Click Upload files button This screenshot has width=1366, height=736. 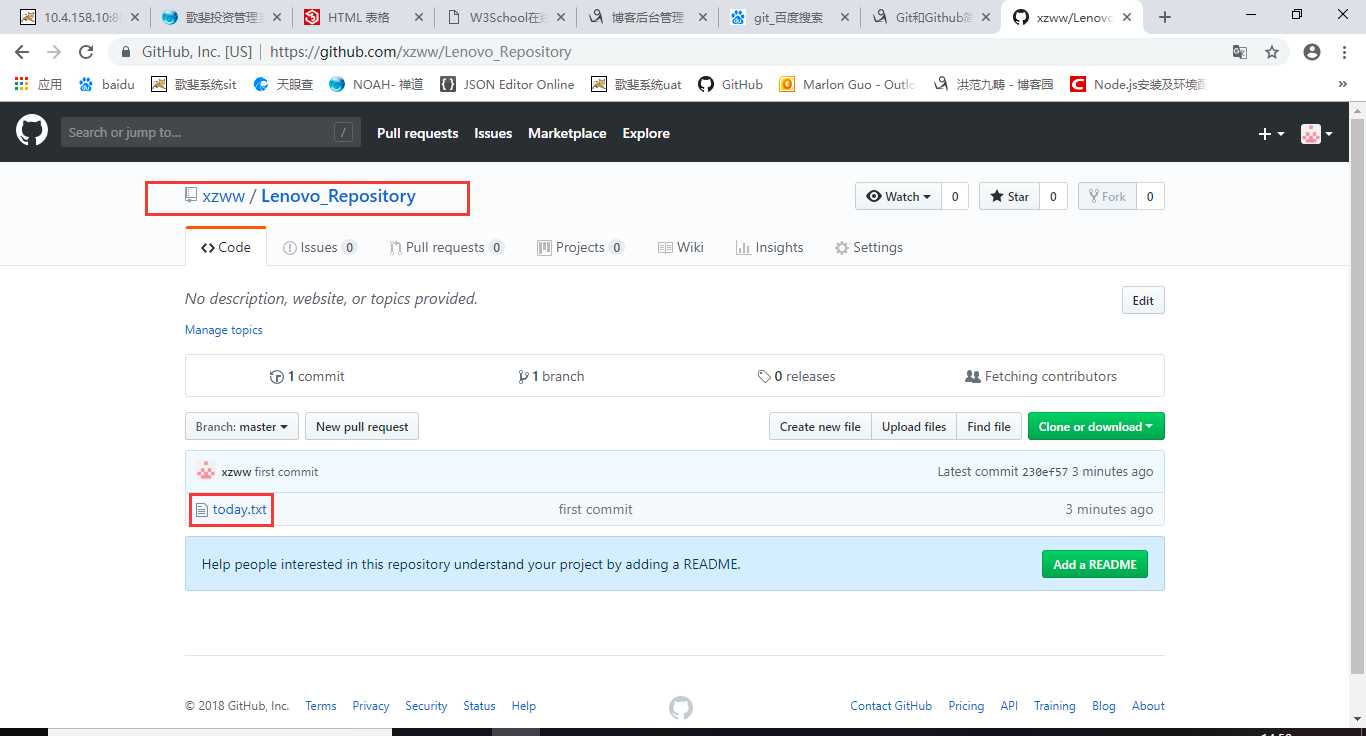point(914,426)
